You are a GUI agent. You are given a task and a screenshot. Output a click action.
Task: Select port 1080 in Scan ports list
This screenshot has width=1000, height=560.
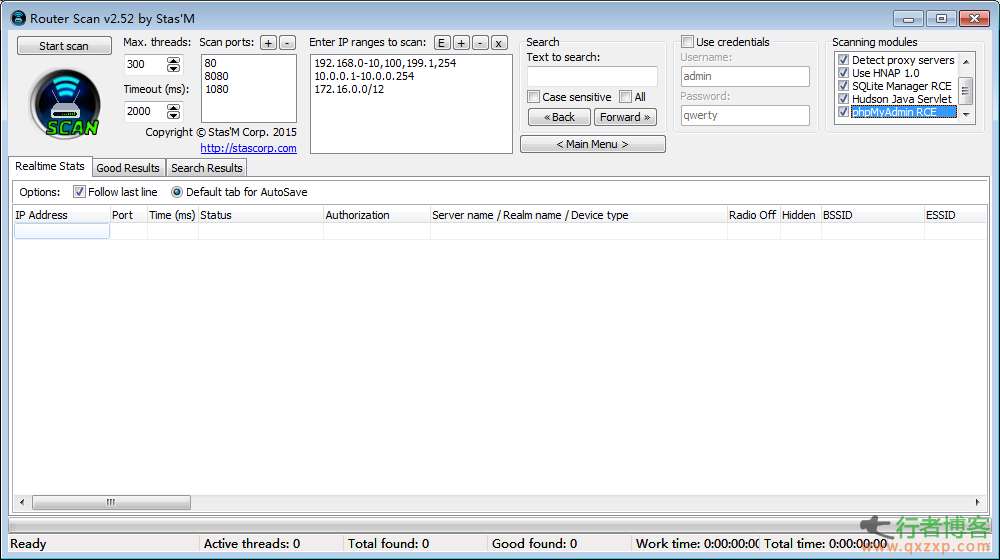(216, 89)
